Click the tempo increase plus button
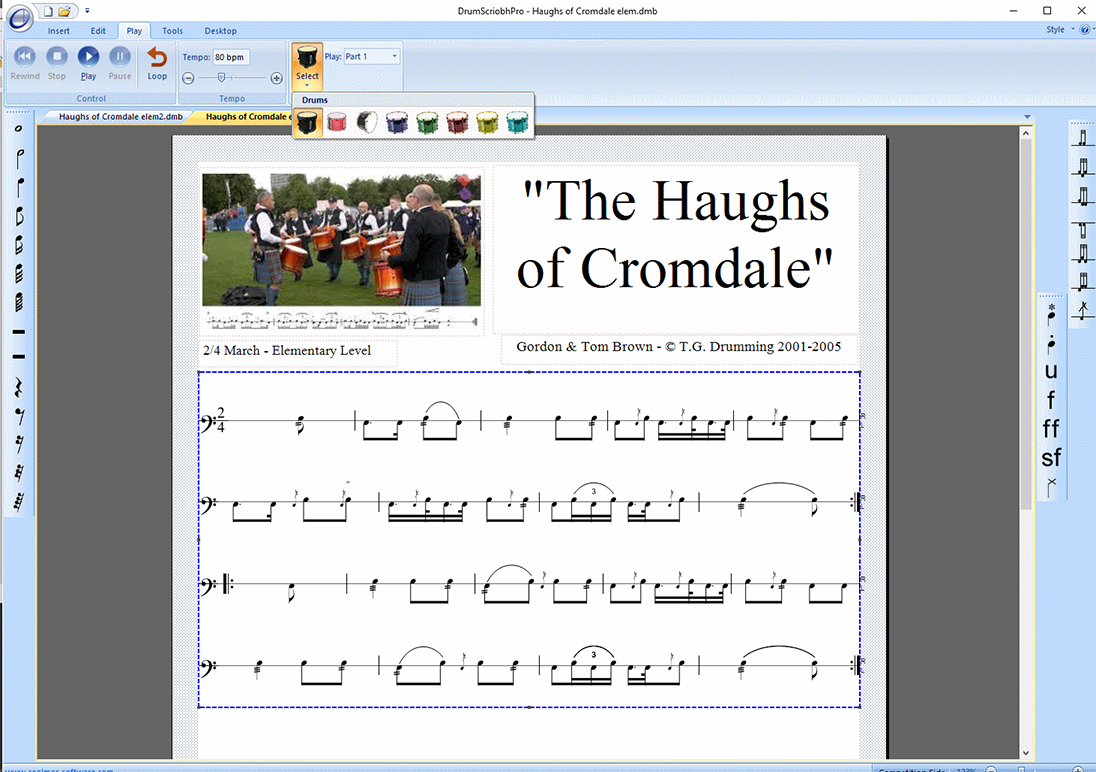 tap(277, 78)
